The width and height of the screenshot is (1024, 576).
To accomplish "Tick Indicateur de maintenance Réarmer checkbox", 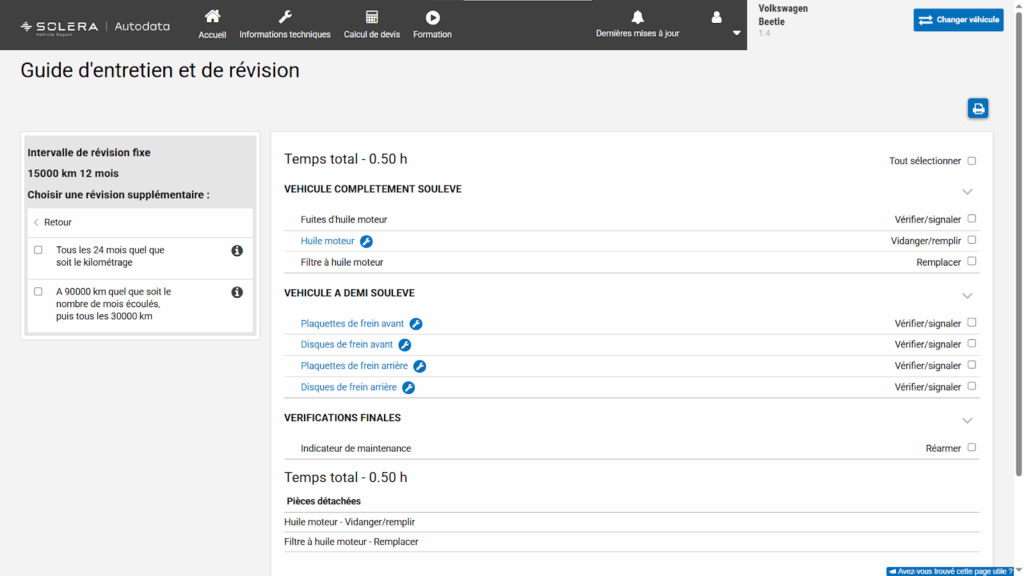I will pos(972,447).
